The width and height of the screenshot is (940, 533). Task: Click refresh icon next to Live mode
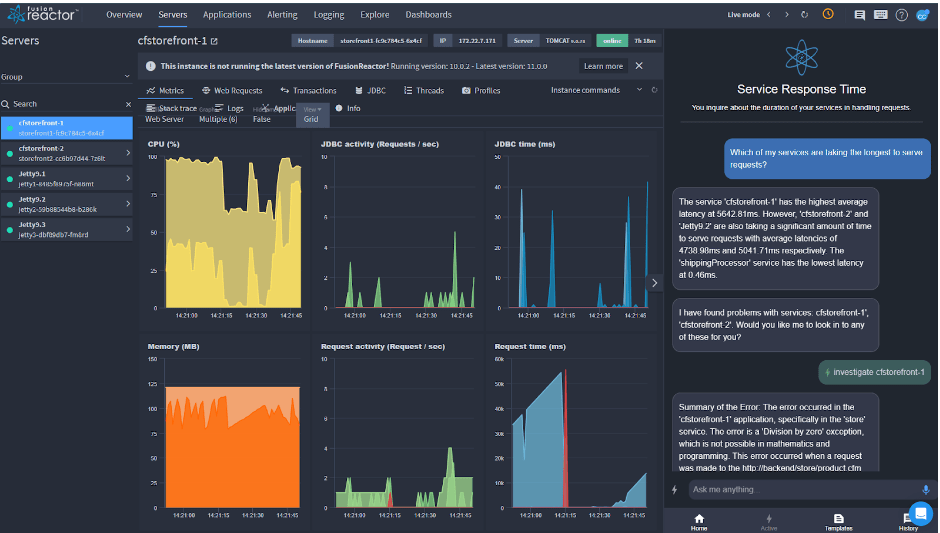pyautogui.click(x=805, y=14)
